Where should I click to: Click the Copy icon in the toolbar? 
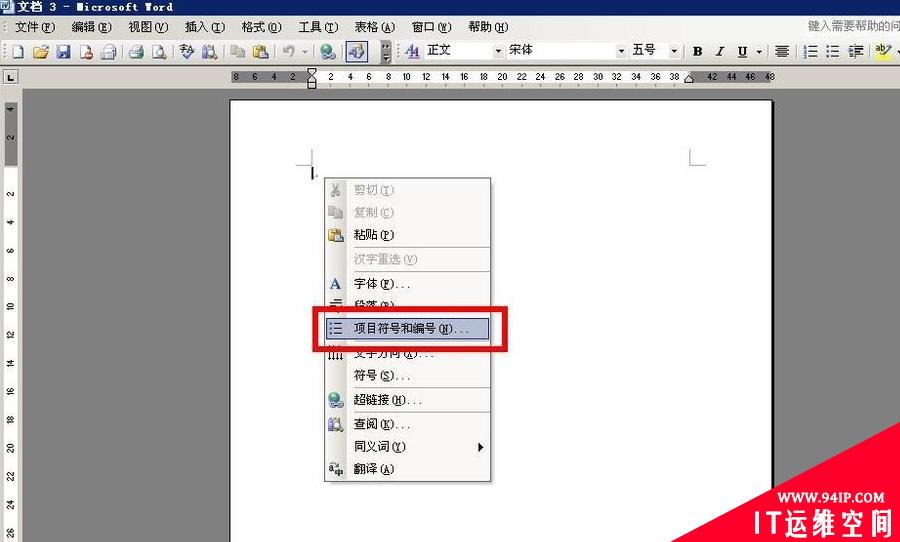click(x=237, y=52)
